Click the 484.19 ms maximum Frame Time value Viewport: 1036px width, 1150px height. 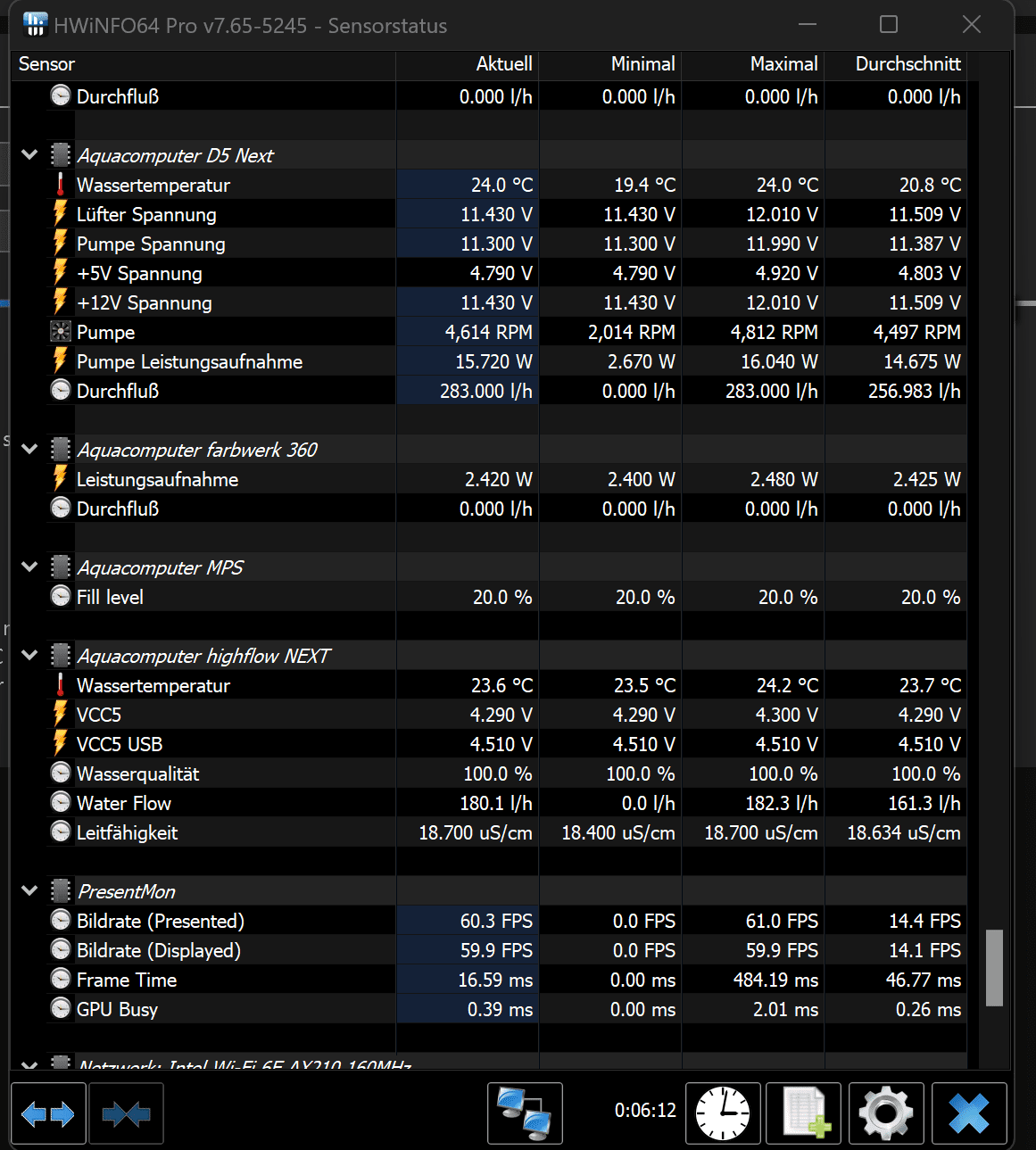775,980
